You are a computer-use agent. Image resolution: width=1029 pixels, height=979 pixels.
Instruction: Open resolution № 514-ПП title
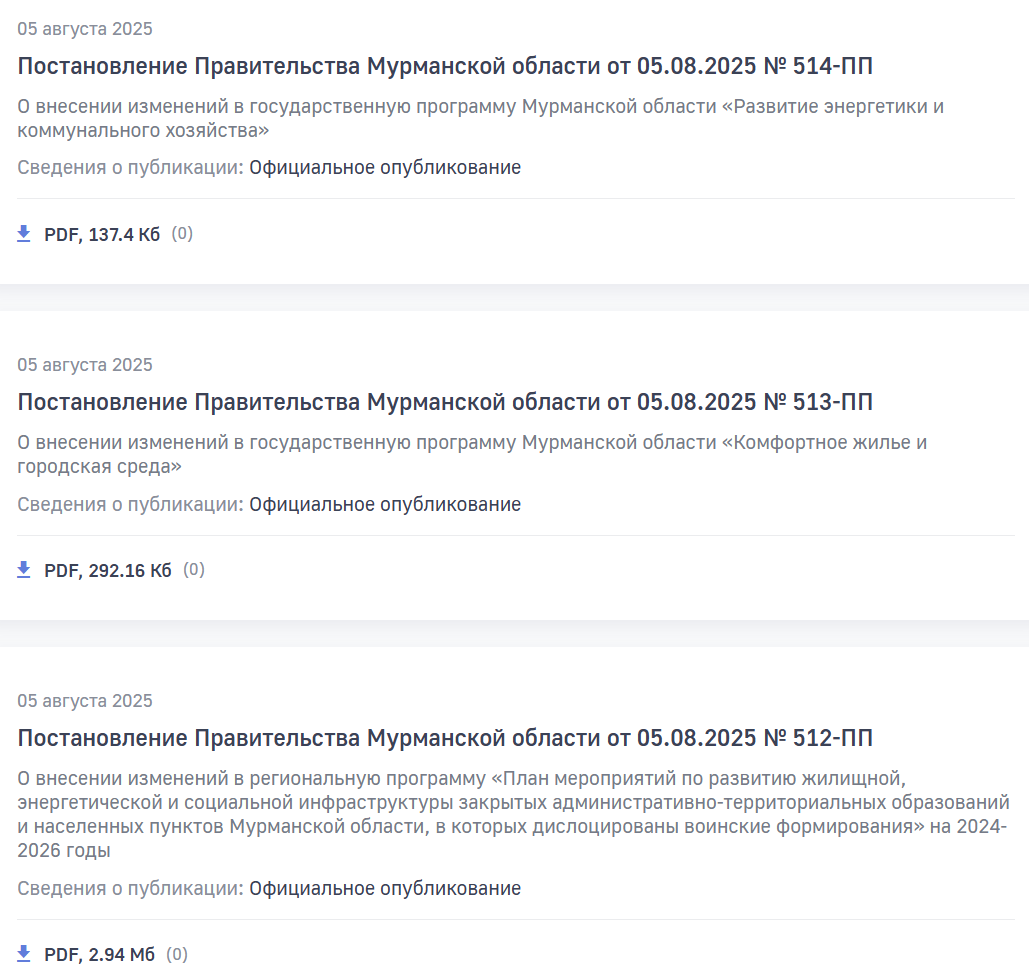[x=445, y=66]
